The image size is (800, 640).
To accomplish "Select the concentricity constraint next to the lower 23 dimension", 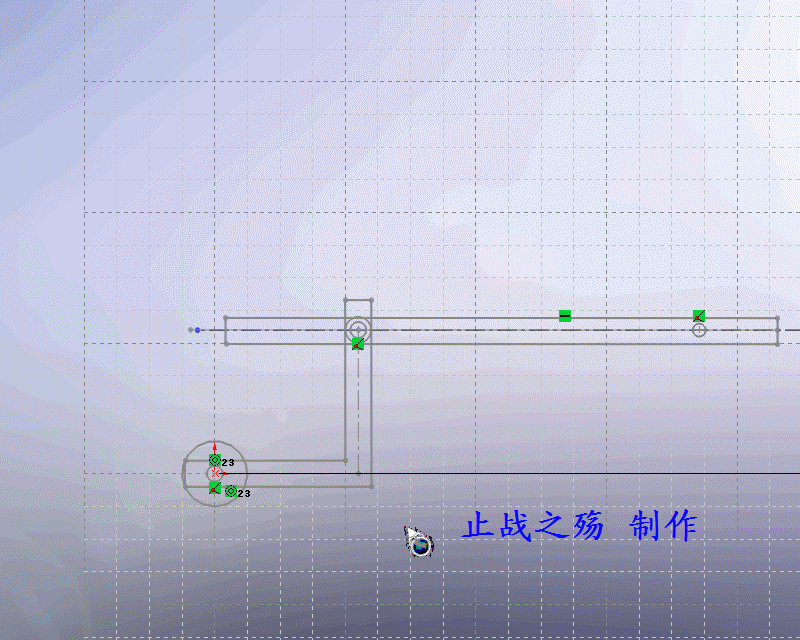I will click(231, 490).
